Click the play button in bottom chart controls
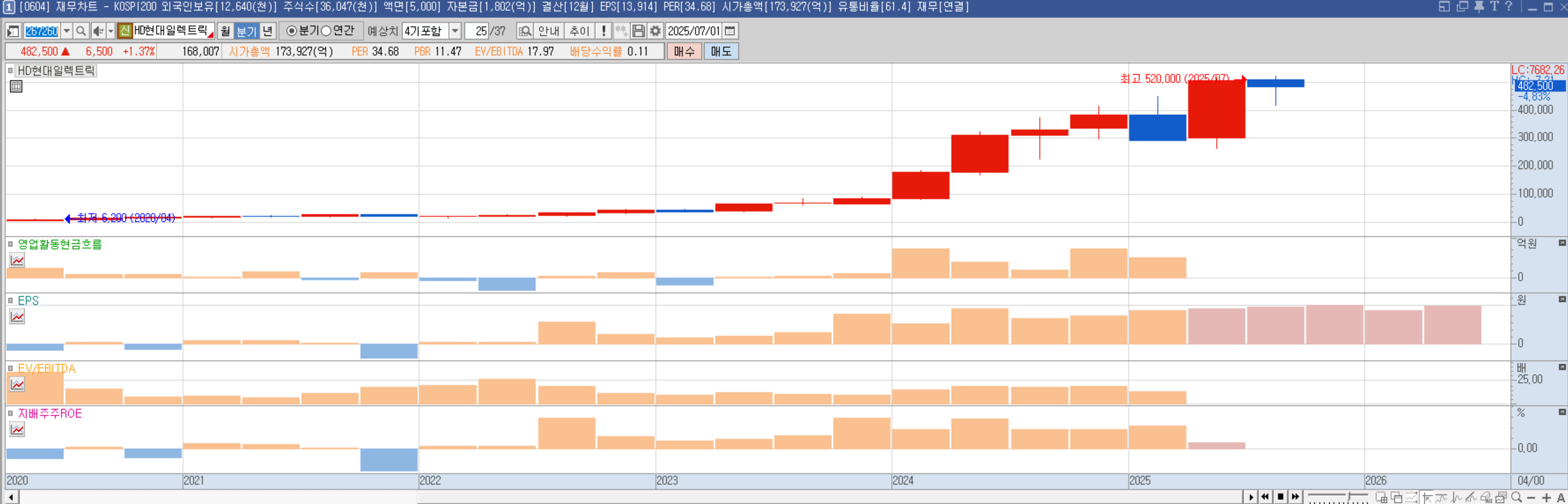 click(1251, 498)
